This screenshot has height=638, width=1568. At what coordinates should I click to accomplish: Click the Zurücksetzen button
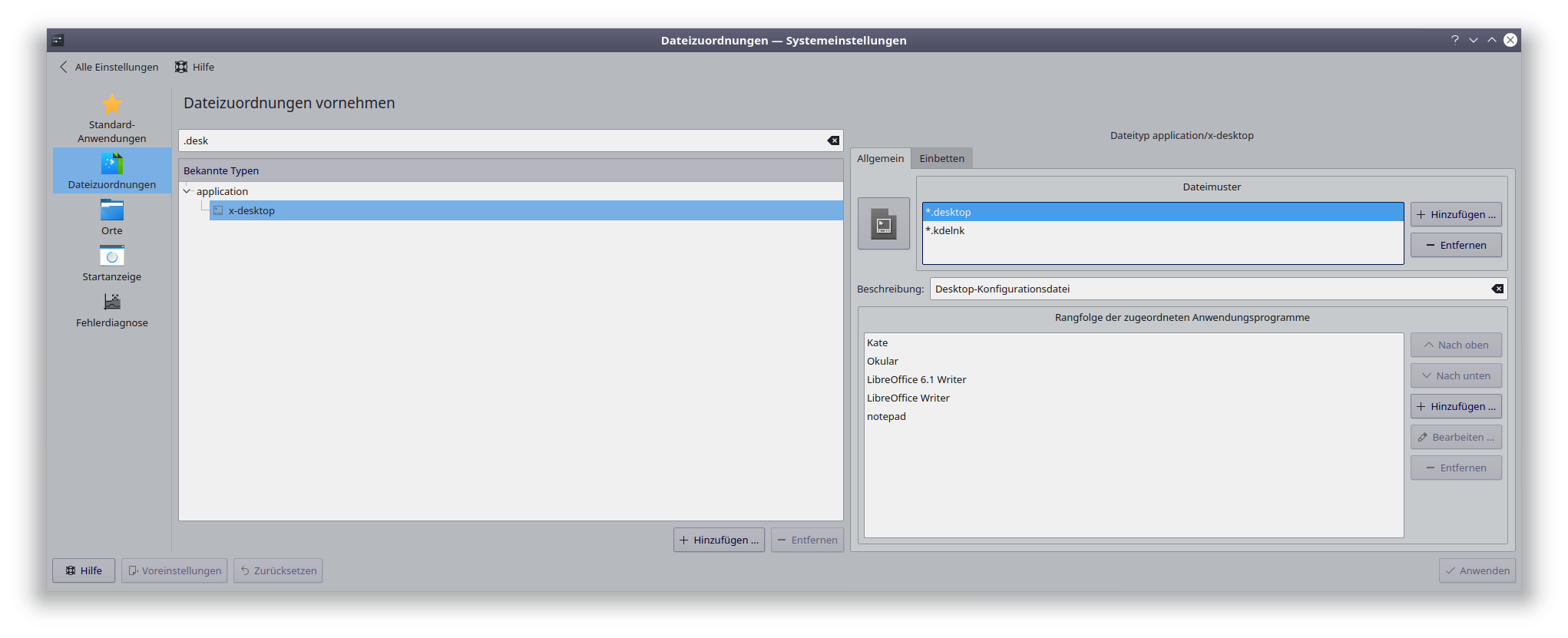click(278, 570)
